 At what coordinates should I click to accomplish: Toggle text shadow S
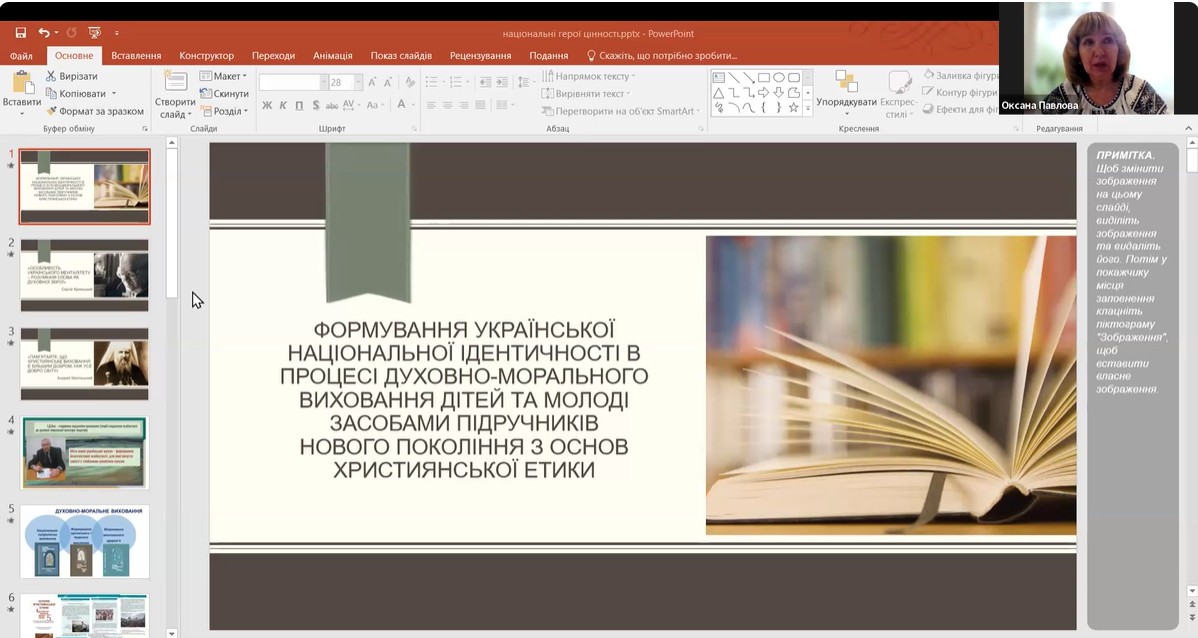click(x=316, y=105)
